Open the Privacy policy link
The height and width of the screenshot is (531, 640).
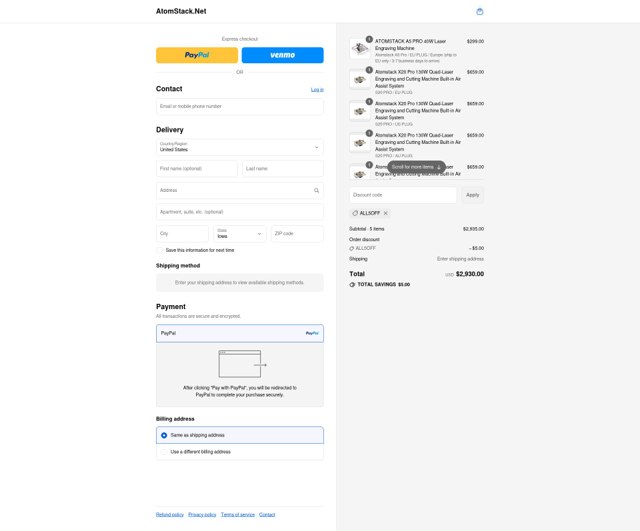[202, 515]
